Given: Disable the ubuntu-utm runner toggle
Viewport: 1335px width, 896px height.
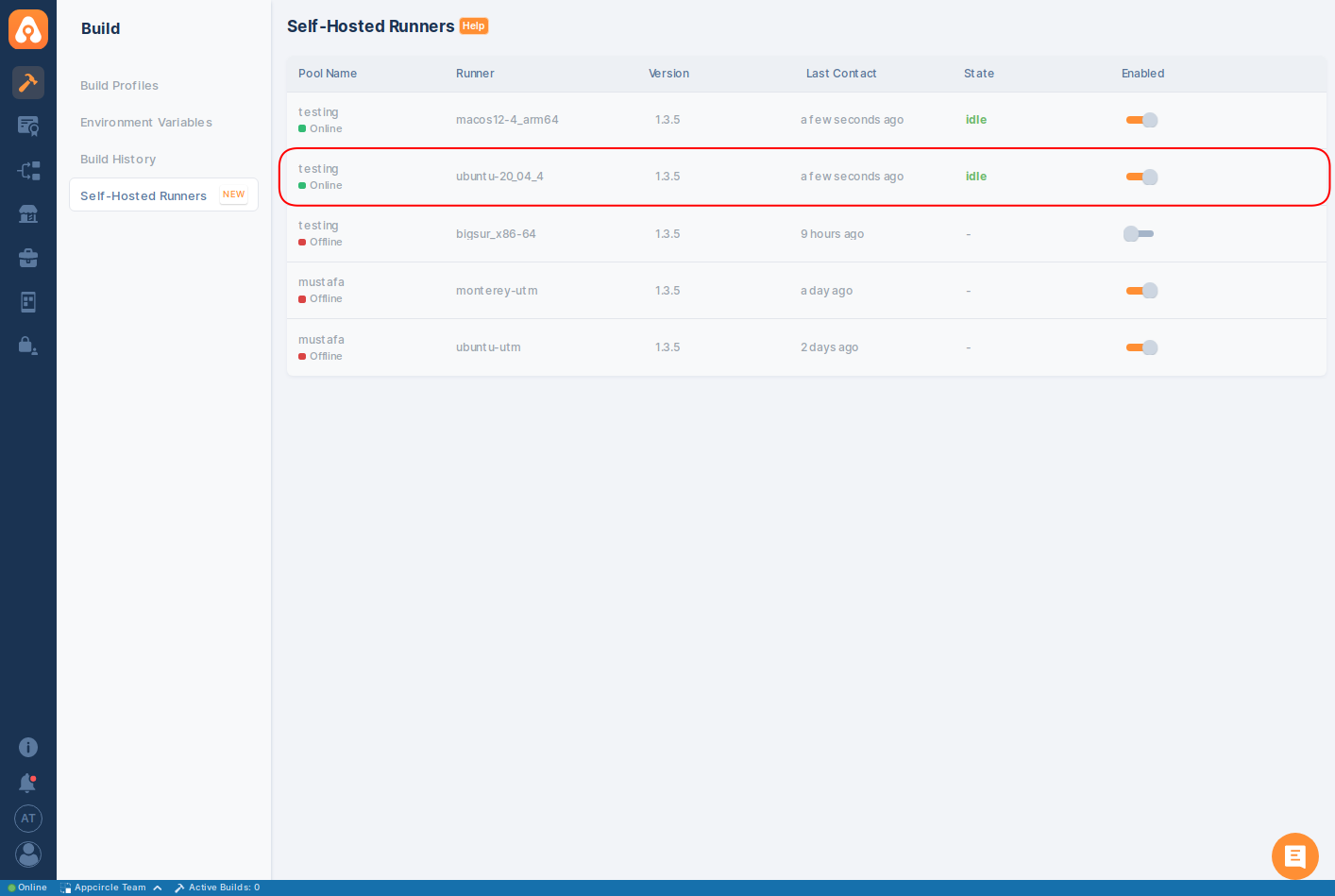Looking at the screenshot, I should pos(1141,347).
